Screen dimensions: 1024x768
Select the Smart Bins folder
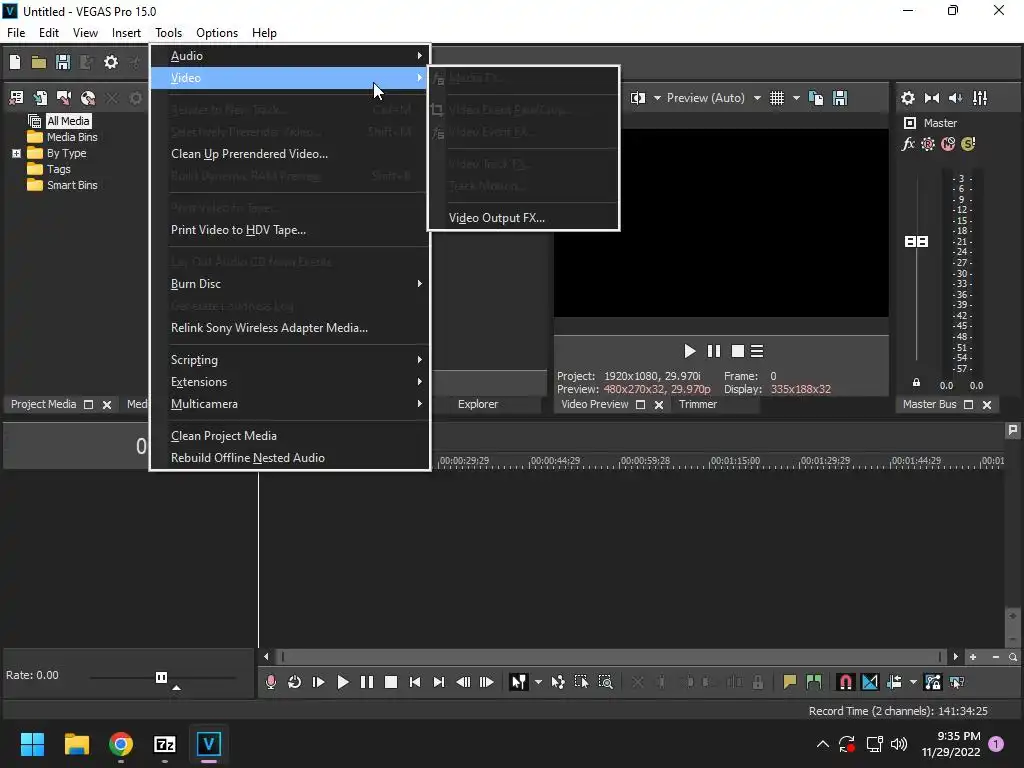[72, 185]
